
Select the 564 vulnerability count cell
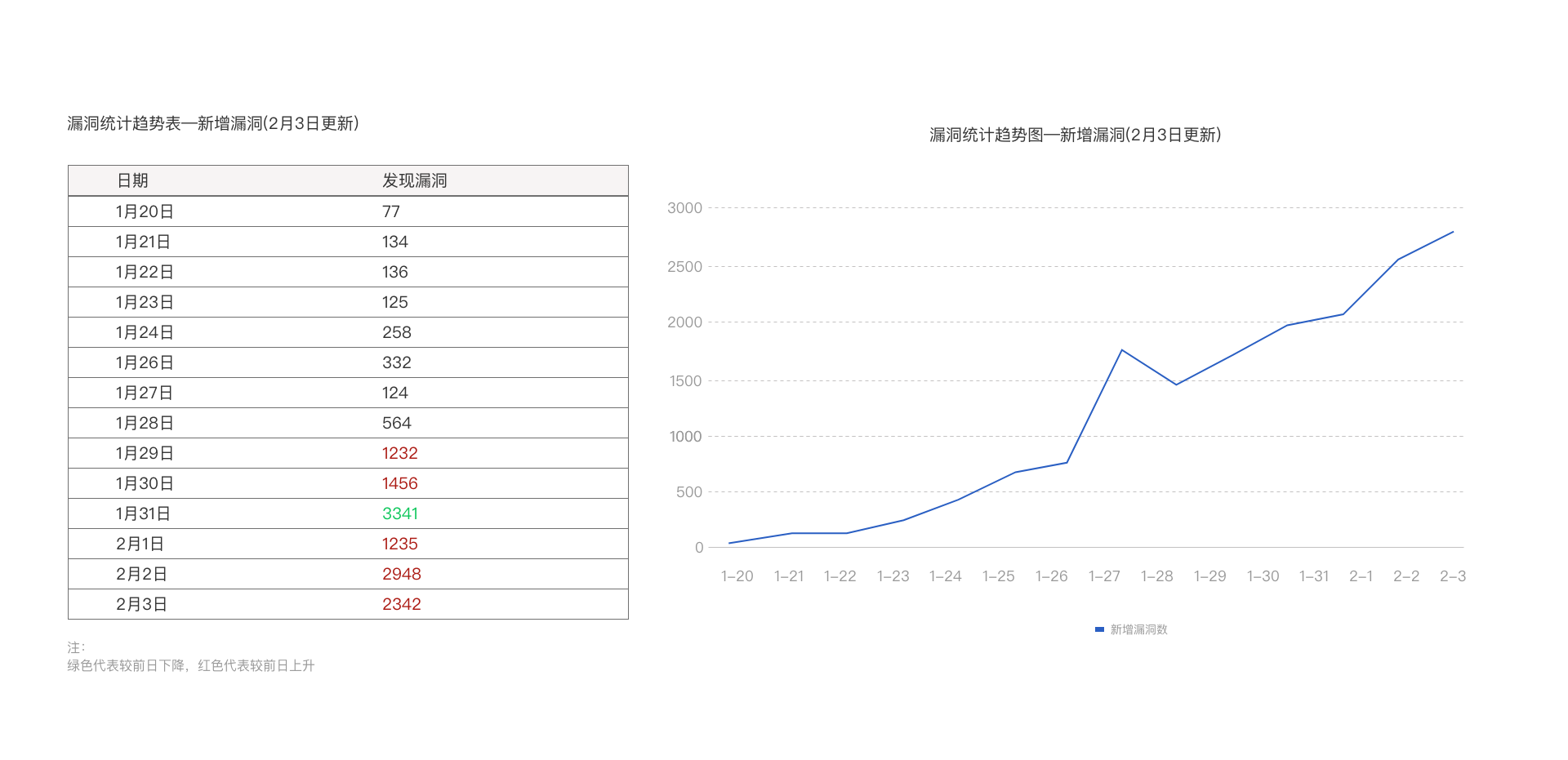pyautogui.click(x=396, y=423)
